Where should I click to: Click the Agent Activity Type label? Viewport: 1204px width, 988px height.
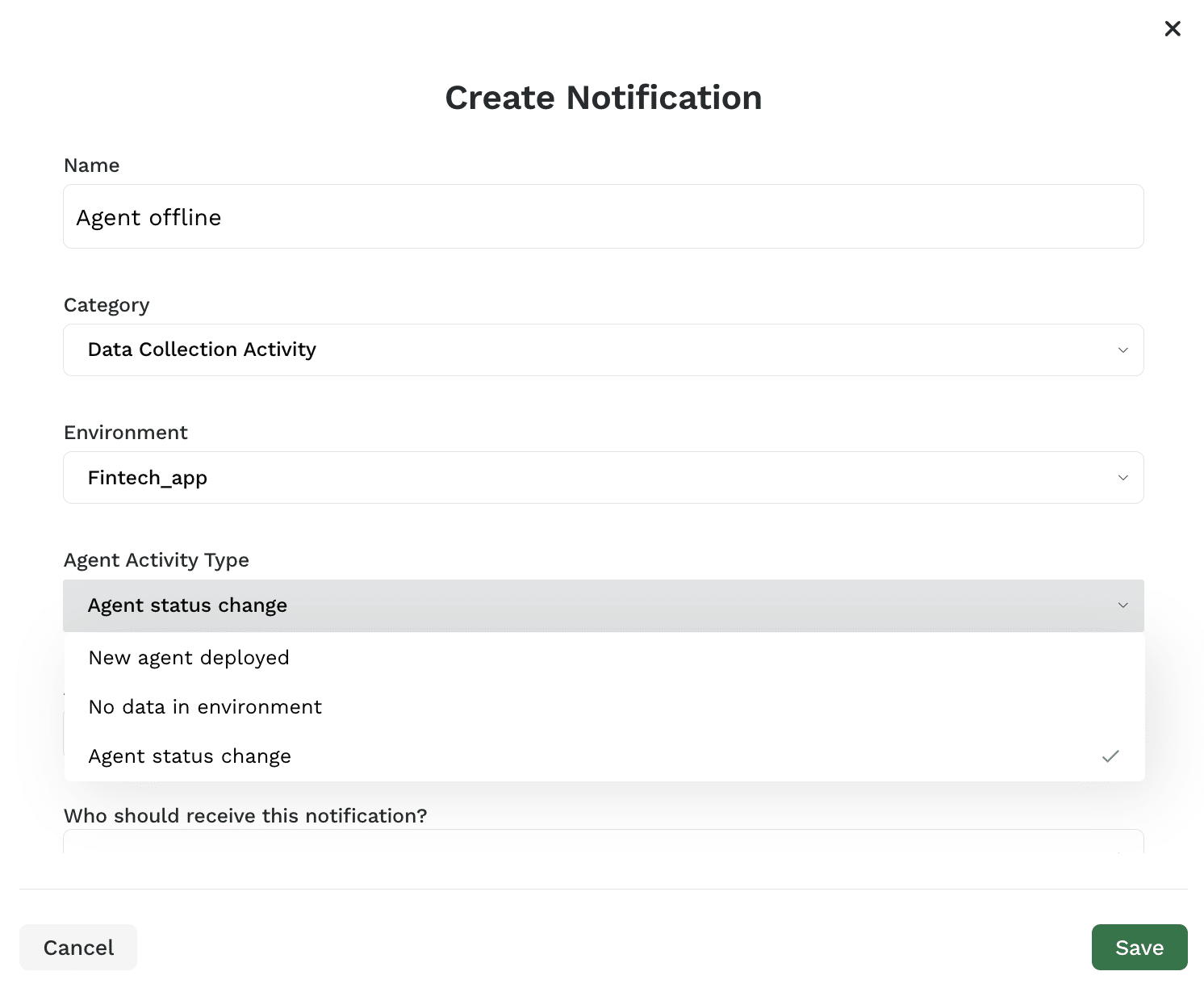157,560
